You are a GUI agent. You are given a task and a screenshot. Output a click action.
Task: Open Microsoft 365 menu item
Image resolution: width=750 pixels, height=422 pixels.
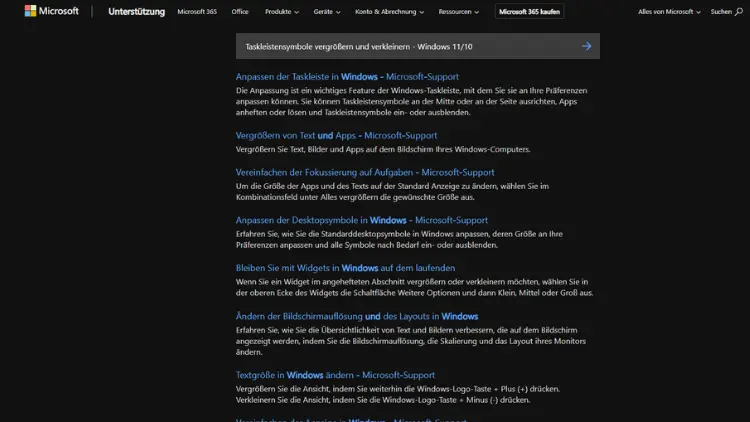pyautogui.click(x=197, y=11)
